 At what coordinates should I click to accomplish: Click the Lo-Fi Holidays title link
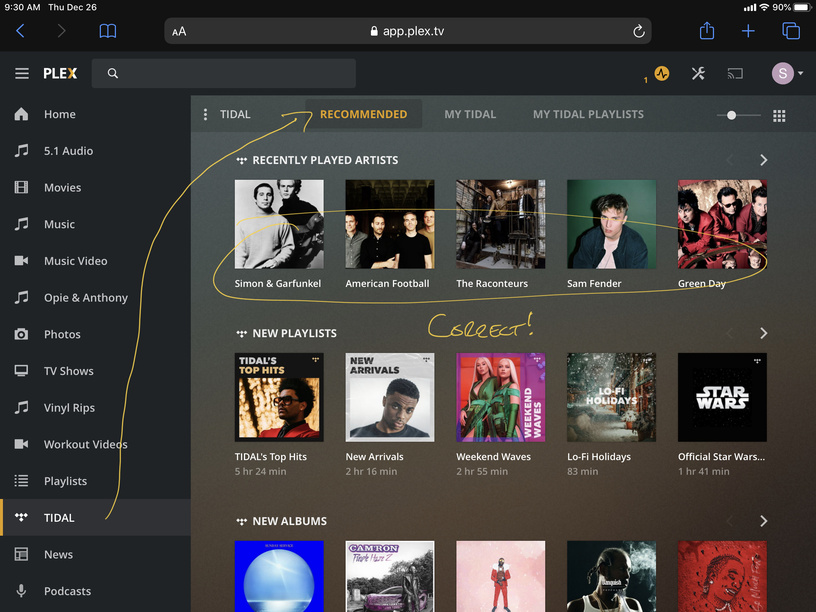point(599,457)
